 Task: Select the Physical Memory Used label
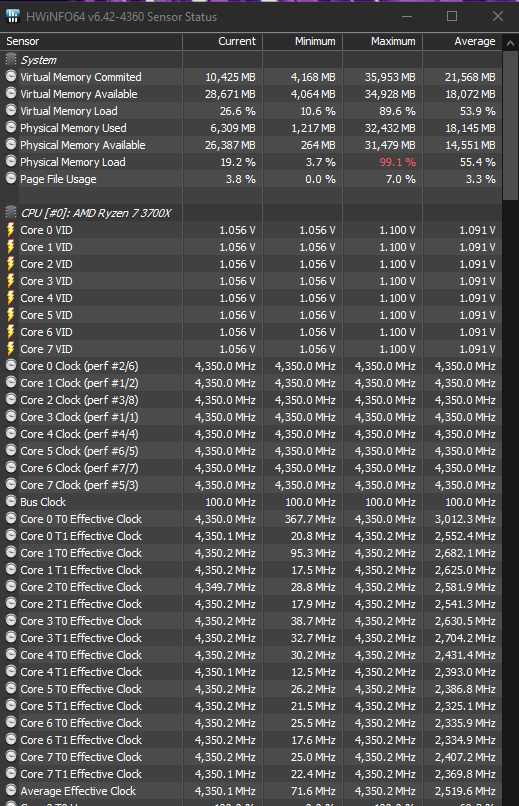73,128
